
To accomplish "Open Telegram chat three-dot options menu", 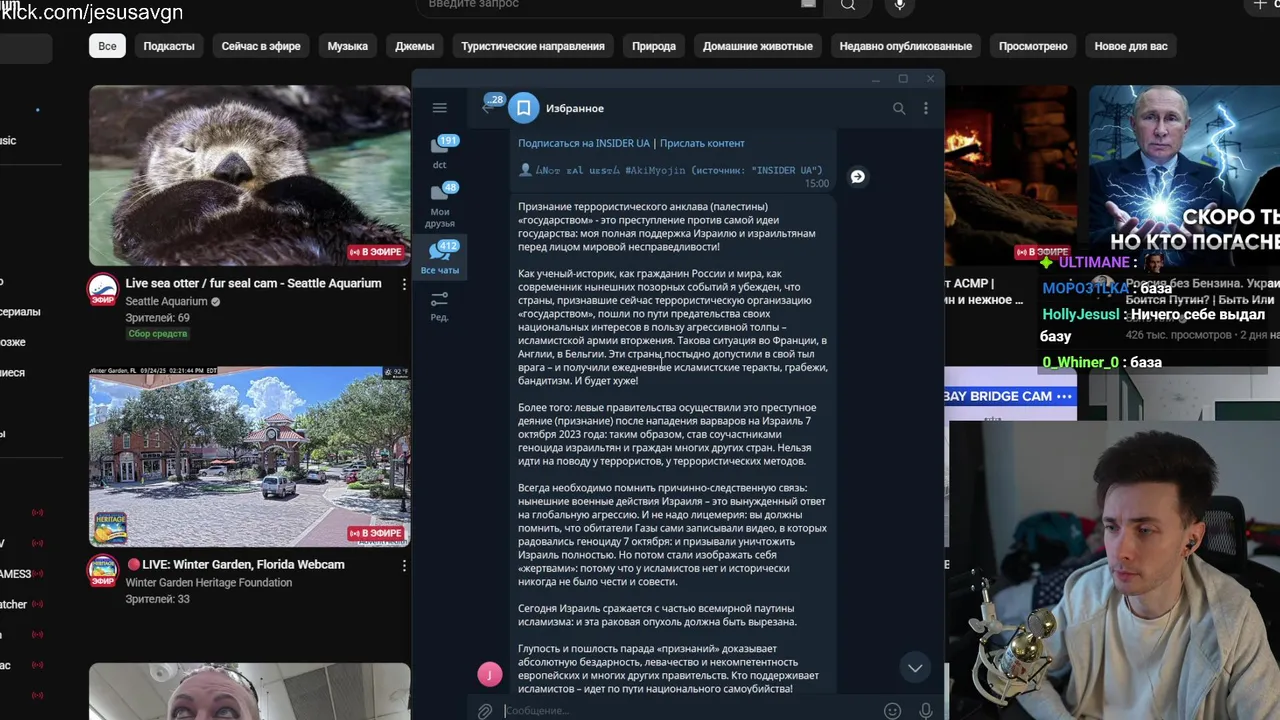I will pyautogui.click(x=926, y=108).
